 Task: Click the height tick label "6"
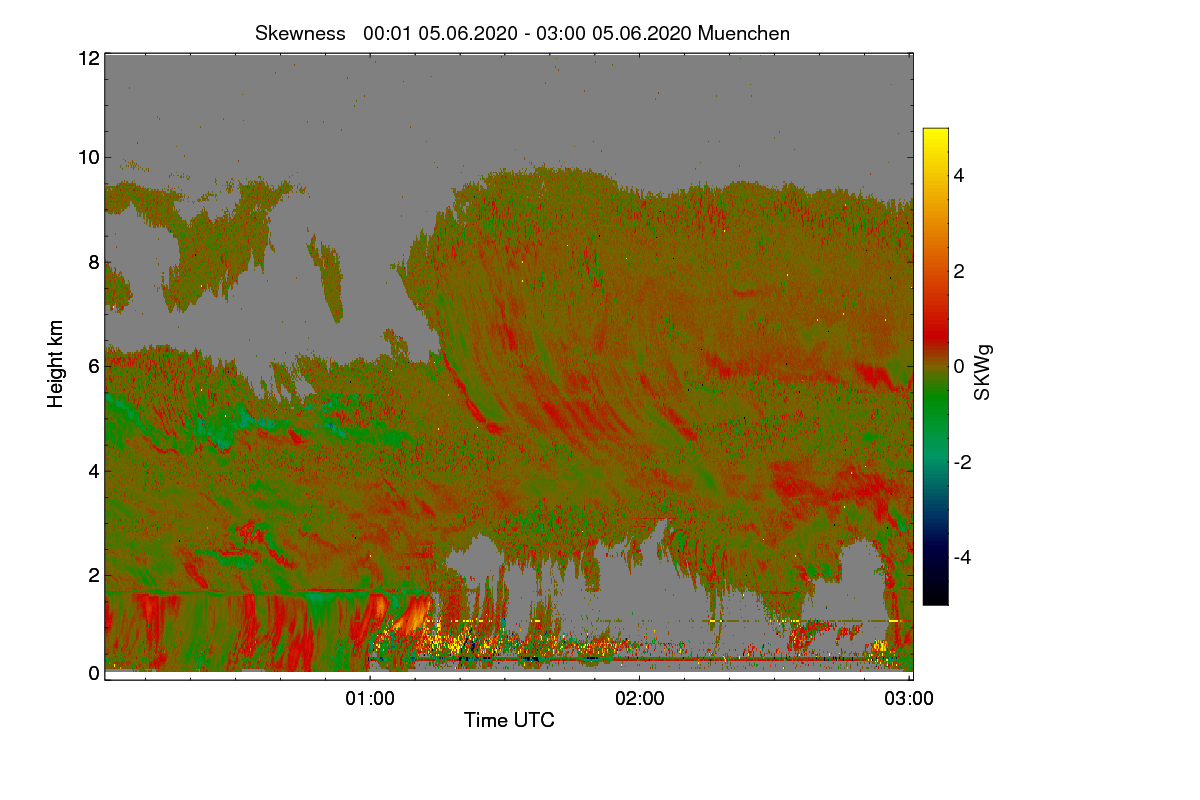(93, 367)
